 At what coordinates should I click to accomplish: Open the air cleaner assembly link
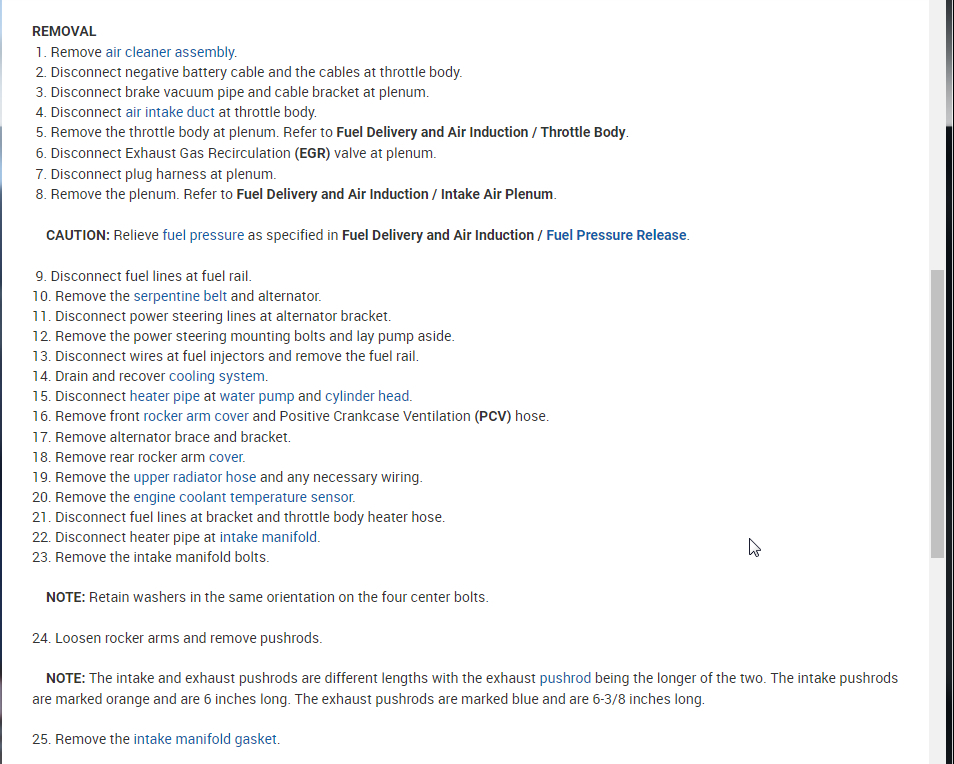click(x=170, y=52)
